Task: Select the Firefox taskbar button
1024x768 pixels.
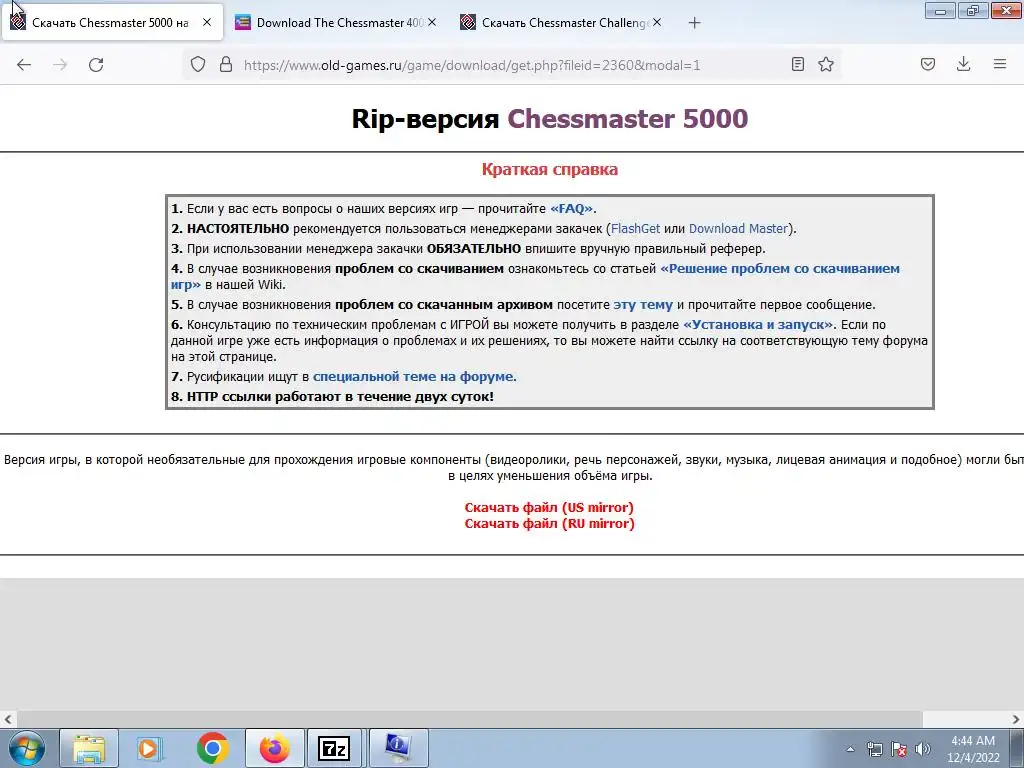Action: tap(274, 748)
